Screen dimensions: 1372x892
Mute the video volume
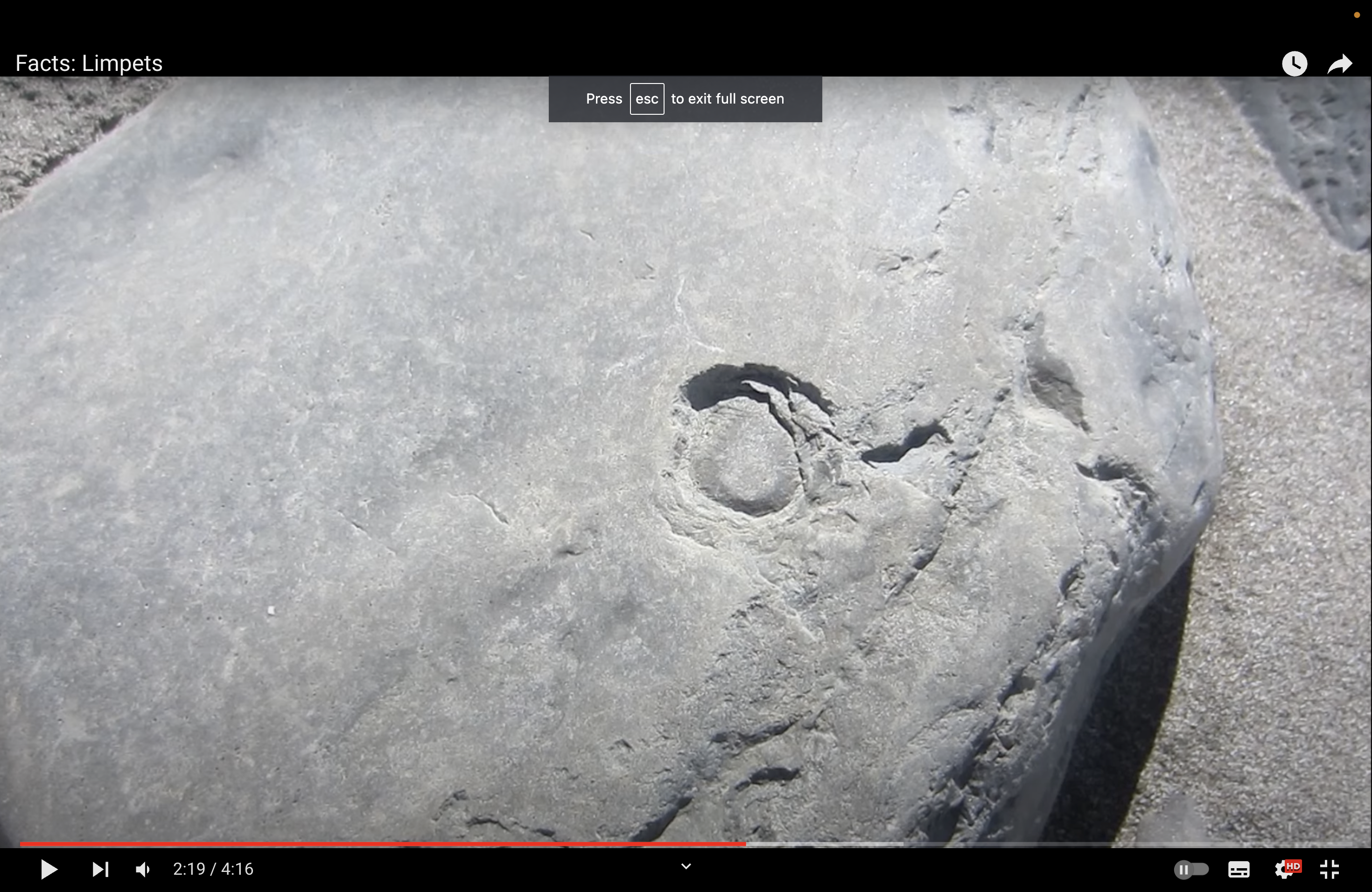[x=142, y=869]
